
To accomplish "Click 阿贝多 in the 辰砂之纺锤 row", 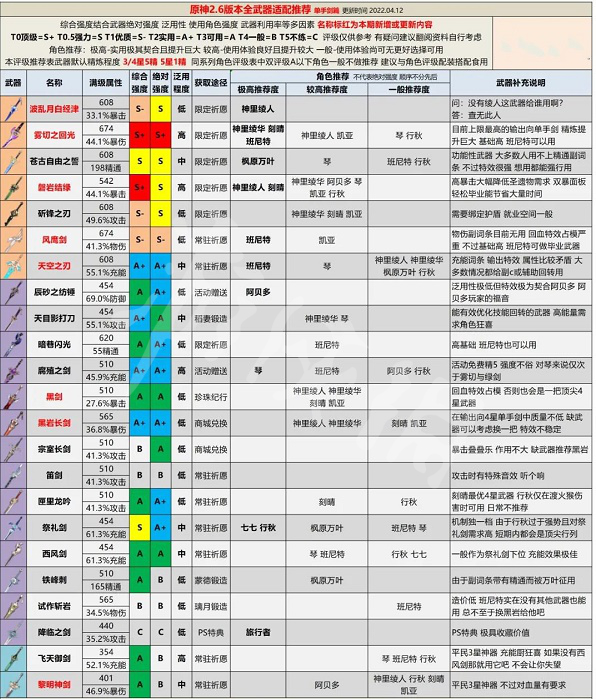I will [x=258, y=292].
